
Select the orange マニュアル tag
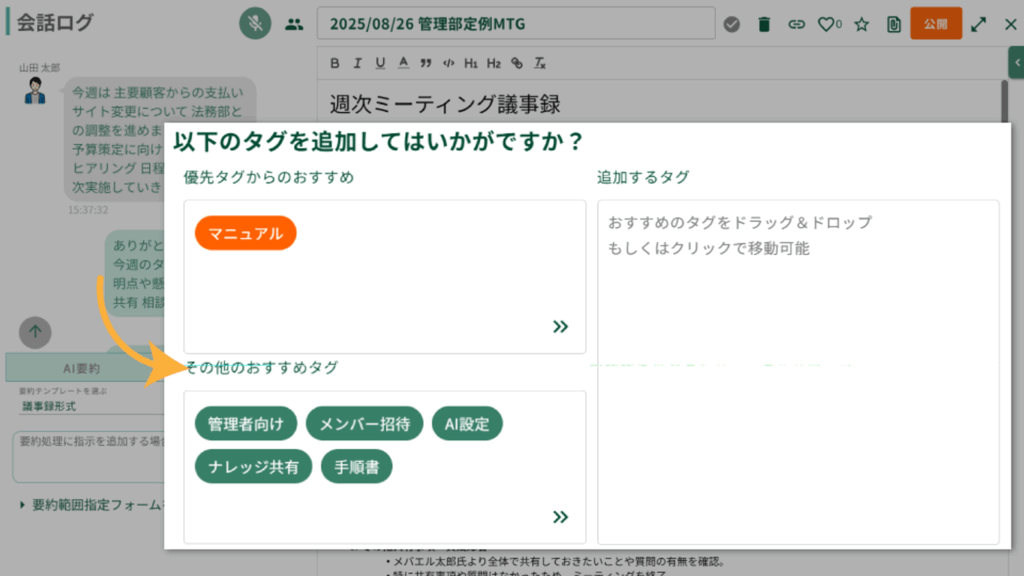(x=245, y=233)
